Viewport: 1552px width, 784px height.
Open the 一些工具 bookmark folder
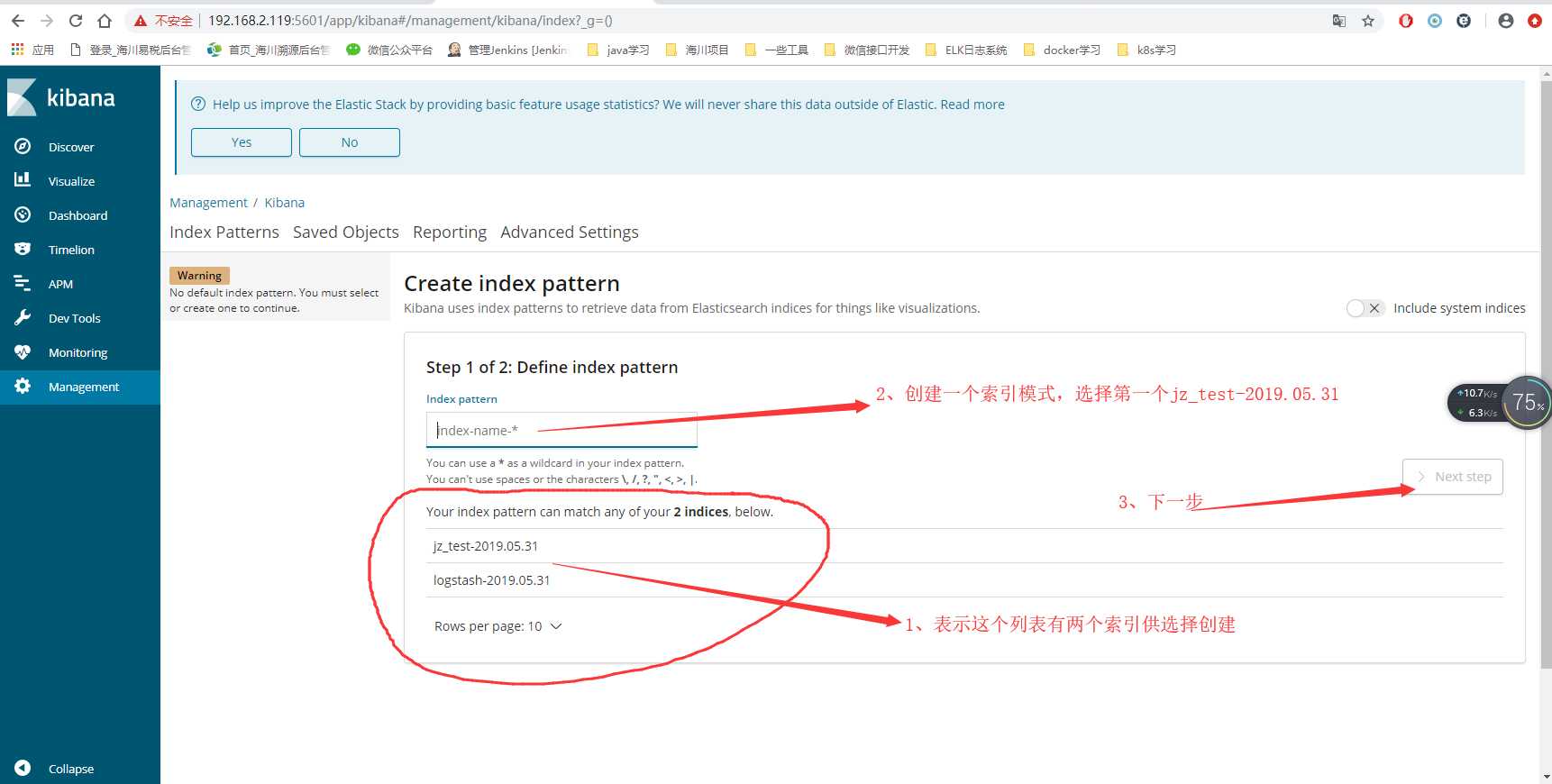coord(777,50)
